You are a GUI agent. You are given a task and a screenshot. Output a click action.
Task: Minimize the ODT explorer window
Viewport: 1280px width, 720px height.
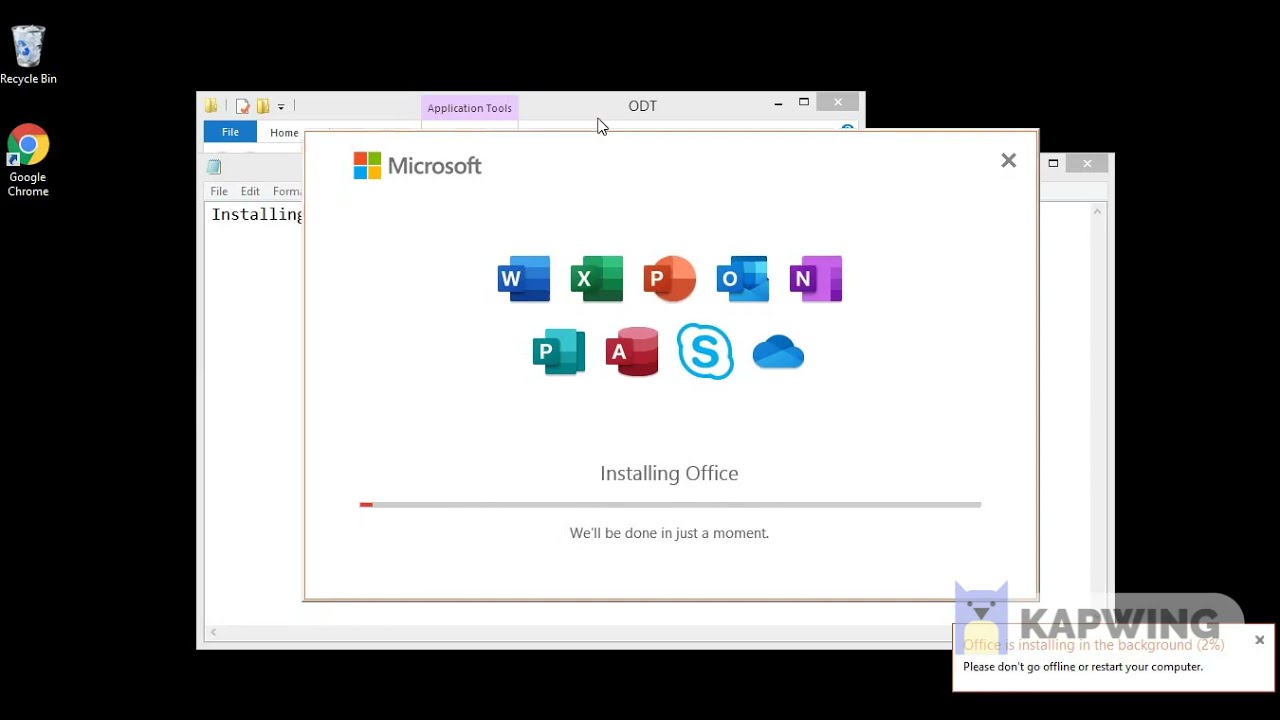pyautogui.click(x=778, y=102)
